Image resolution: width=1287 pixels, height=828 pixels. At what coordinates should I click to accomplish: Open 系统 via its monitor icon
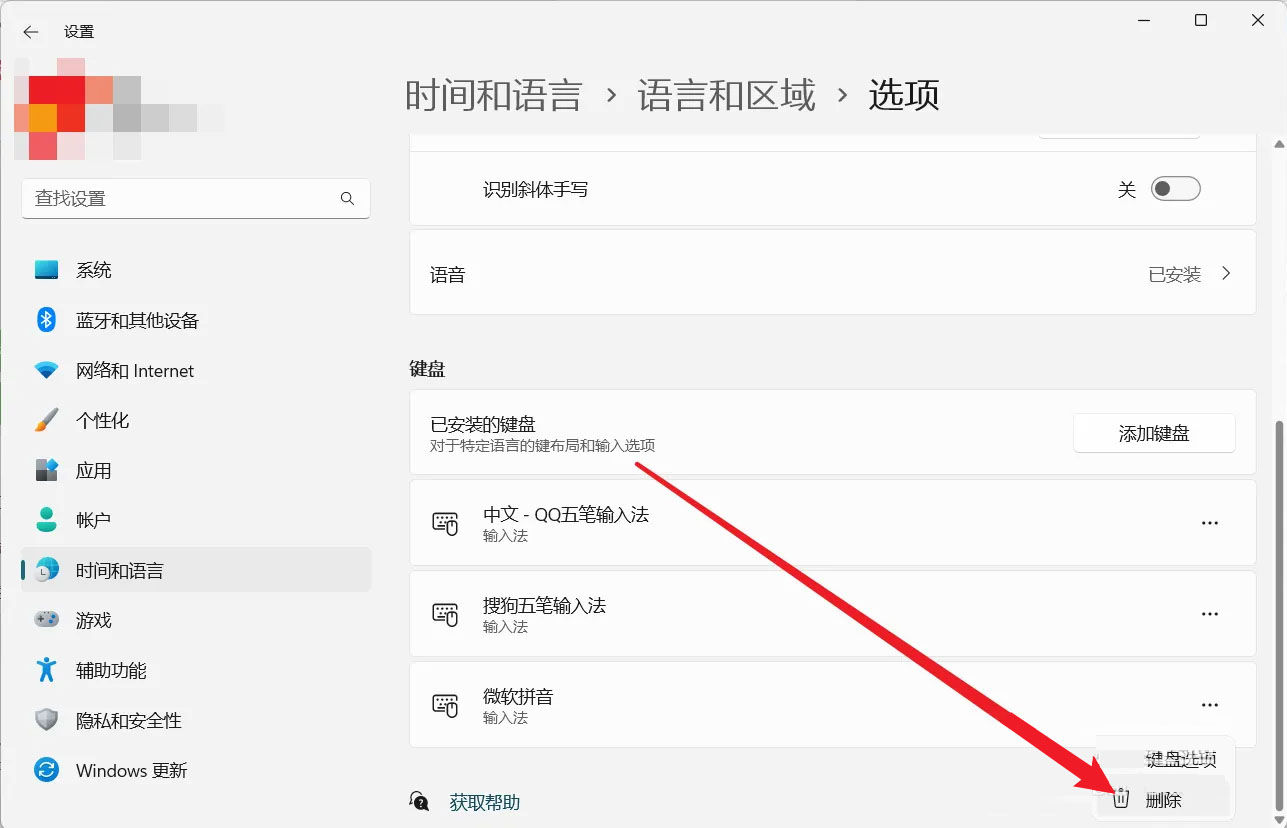click(x=47, y=270)
